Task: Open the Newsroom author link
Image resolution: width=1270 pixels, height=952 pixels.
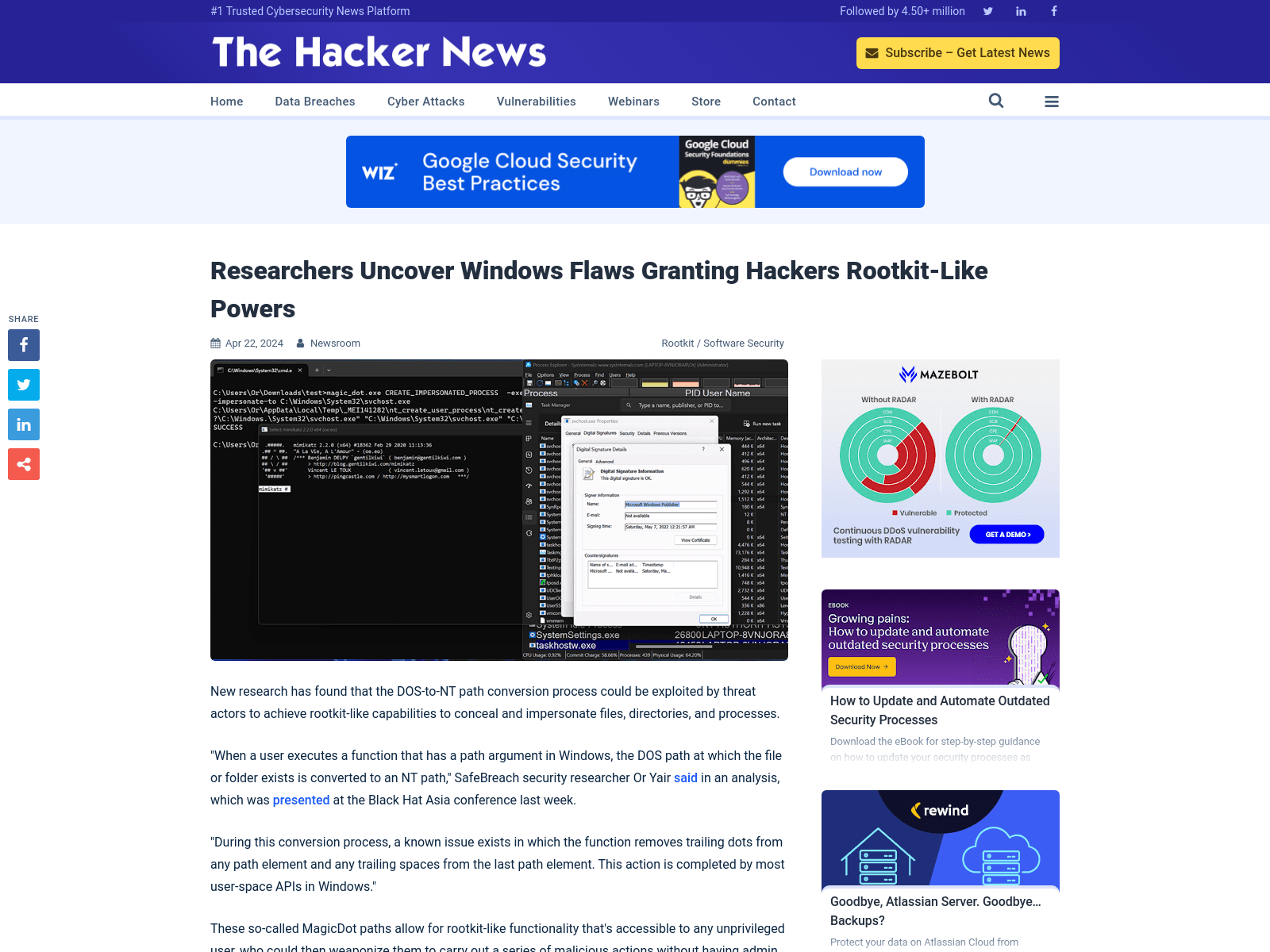Action: [335, 344]
